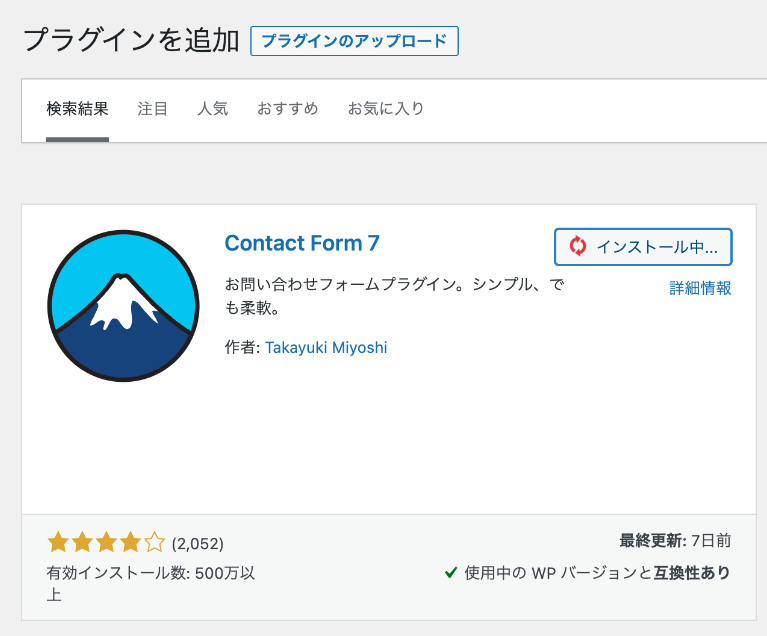
Task: Select the 人気 tab
Action: click(213, 108)
